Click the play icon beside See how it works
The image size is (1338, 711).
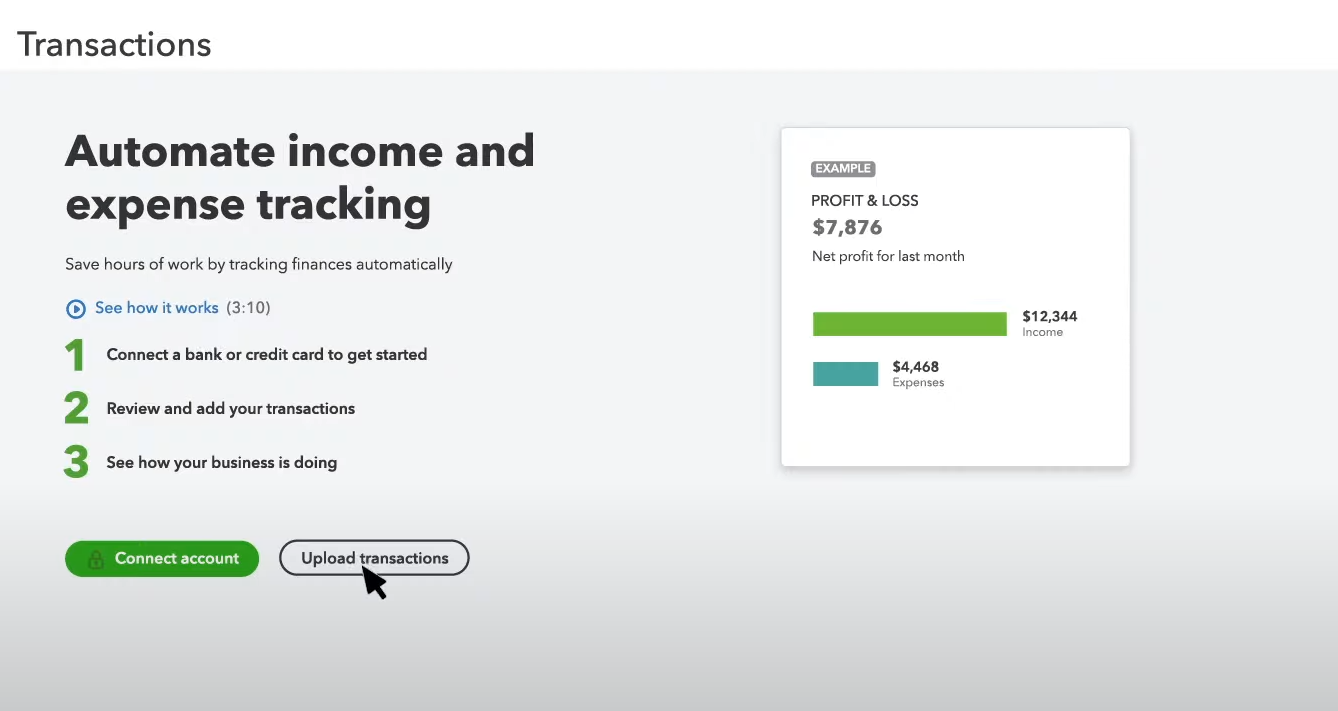pyautogui.click(x=76, y=308)
